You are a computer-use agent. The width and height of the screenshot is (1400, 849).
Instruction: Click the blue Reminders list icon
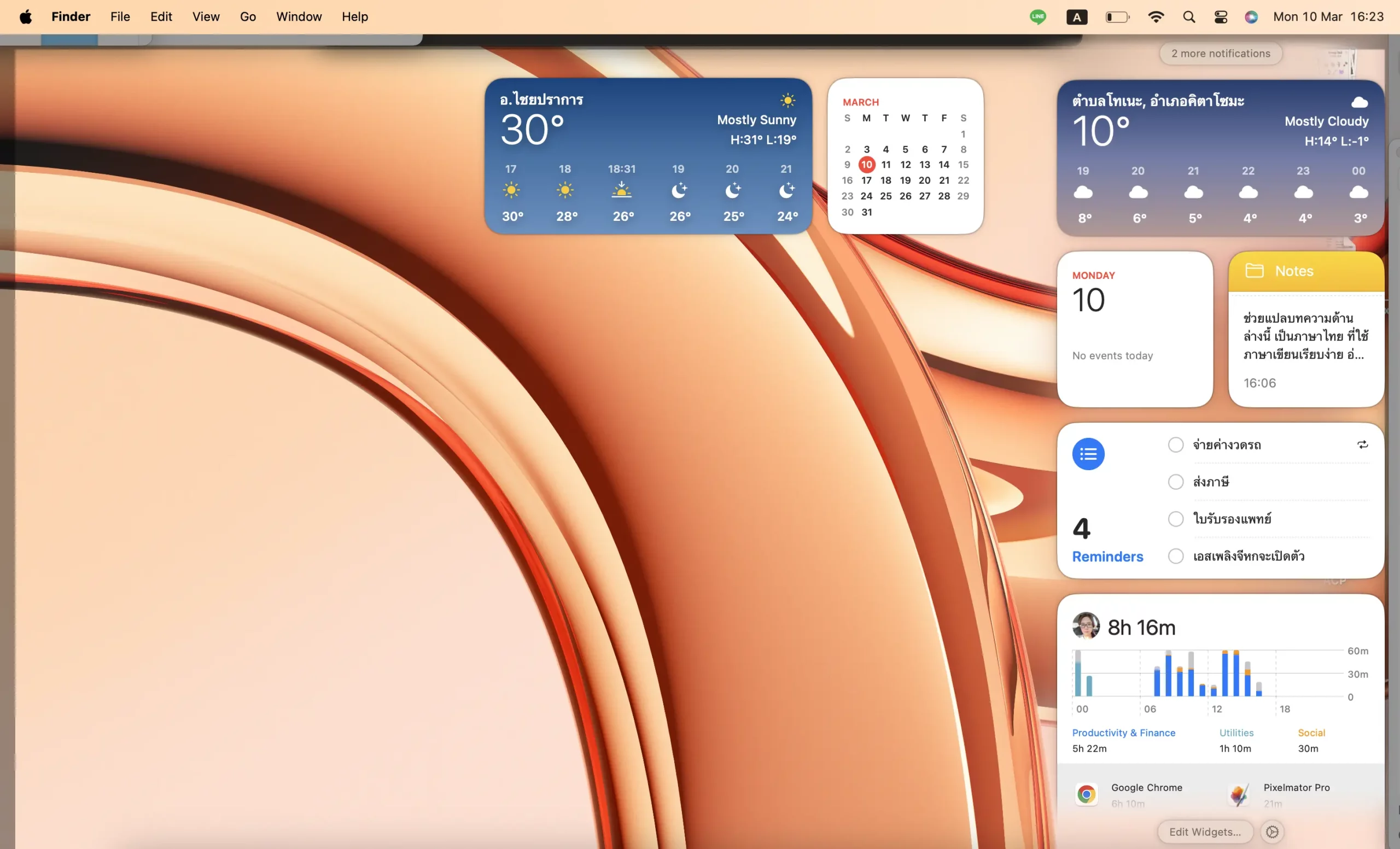click(x=1088, y=454)
